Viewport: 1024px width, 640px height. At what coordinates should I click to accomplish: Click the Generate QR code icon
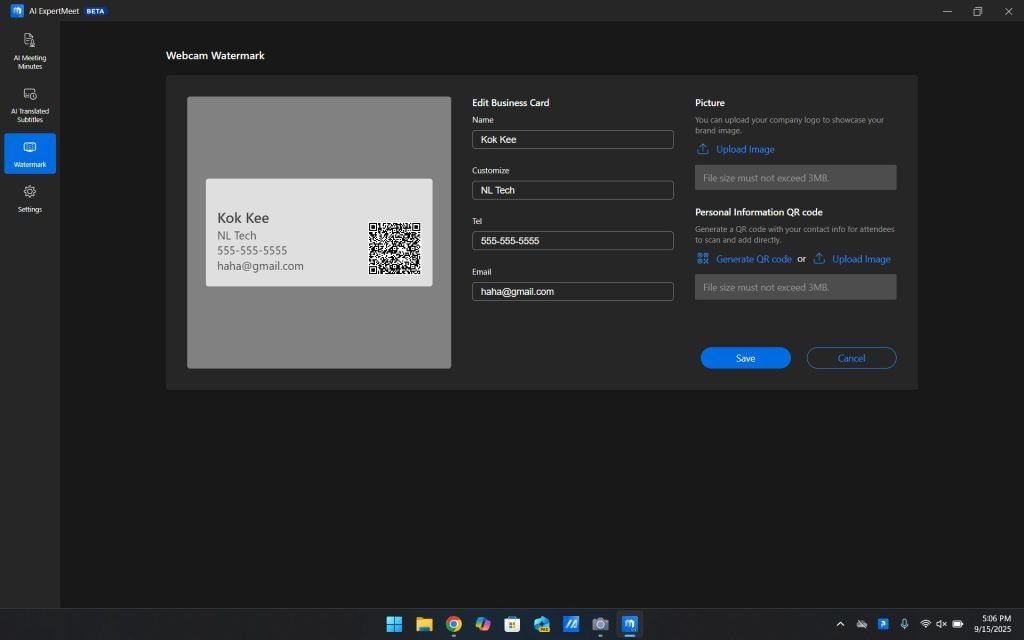[703, 259]
